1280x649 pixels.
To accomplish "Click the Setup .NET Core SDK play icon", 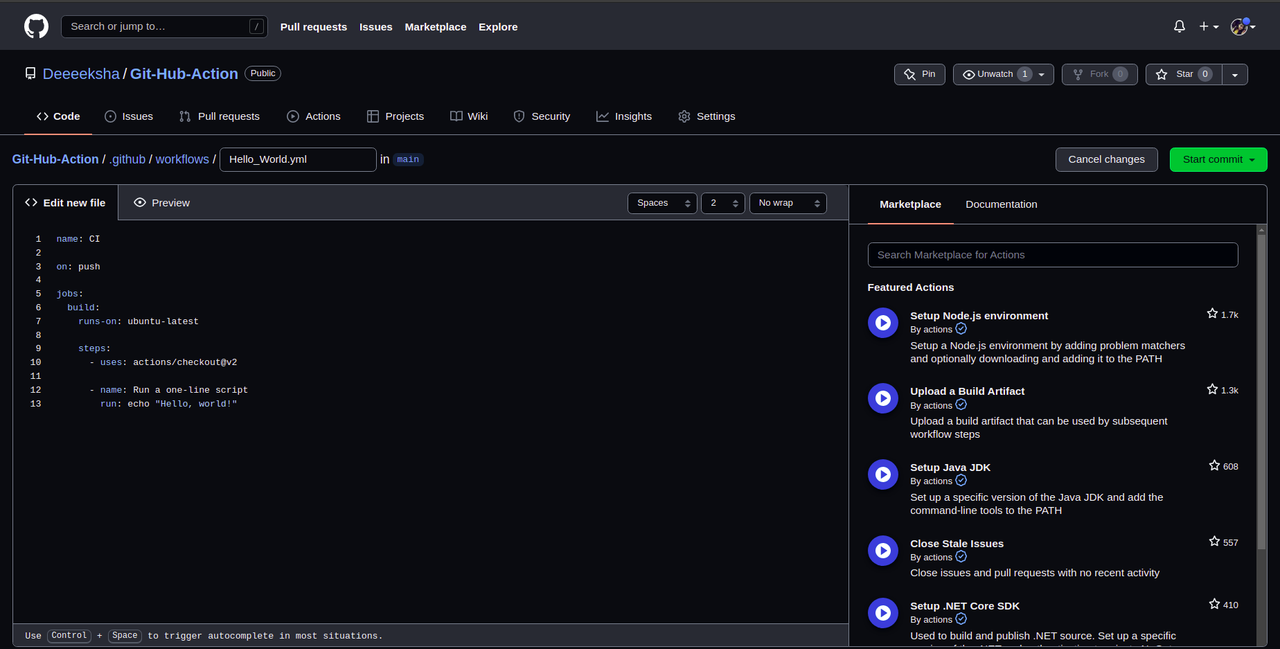I will tap(883, 612).
